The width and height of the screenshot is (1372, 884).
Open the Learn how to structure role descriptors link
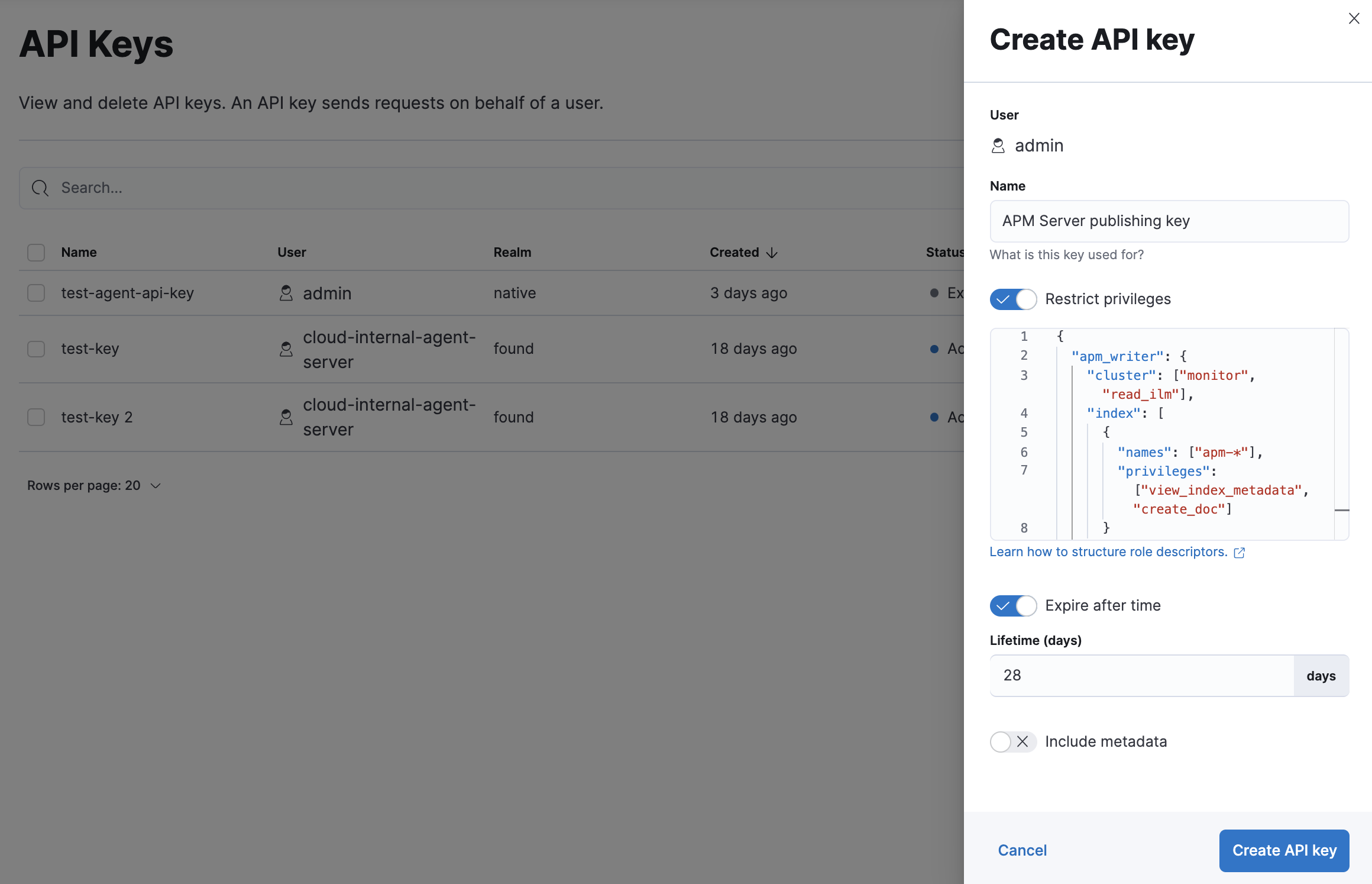[1109, 551]
